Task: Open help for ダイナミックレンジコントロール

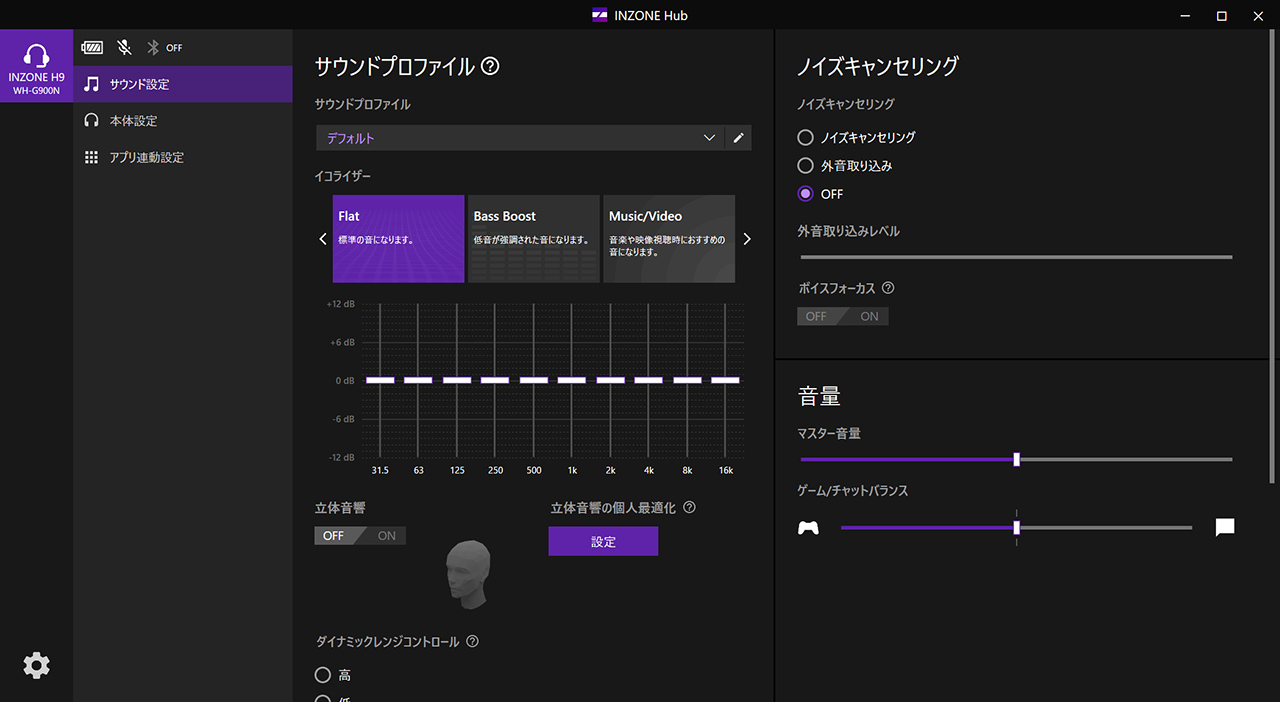Action: (472, 642)
